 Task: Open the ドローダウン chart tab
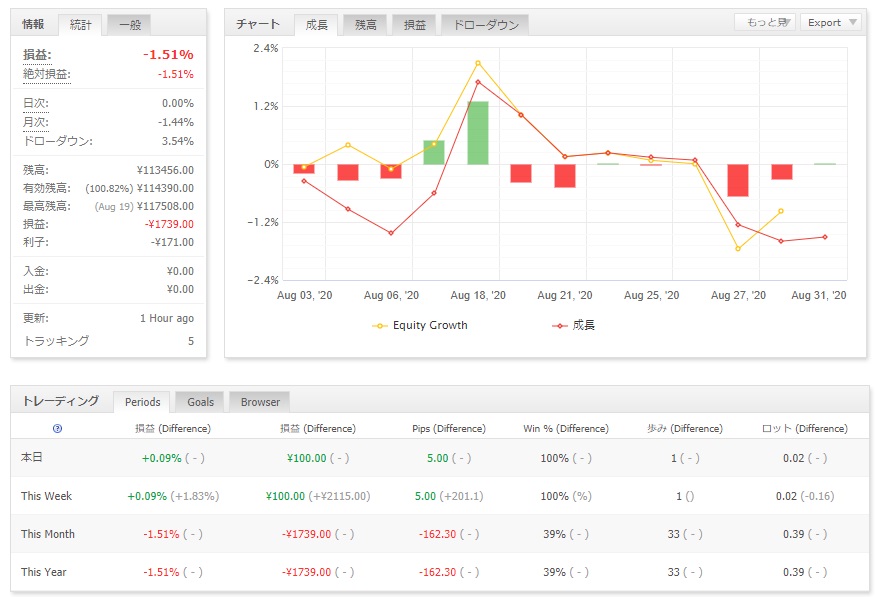coord(484,24)
